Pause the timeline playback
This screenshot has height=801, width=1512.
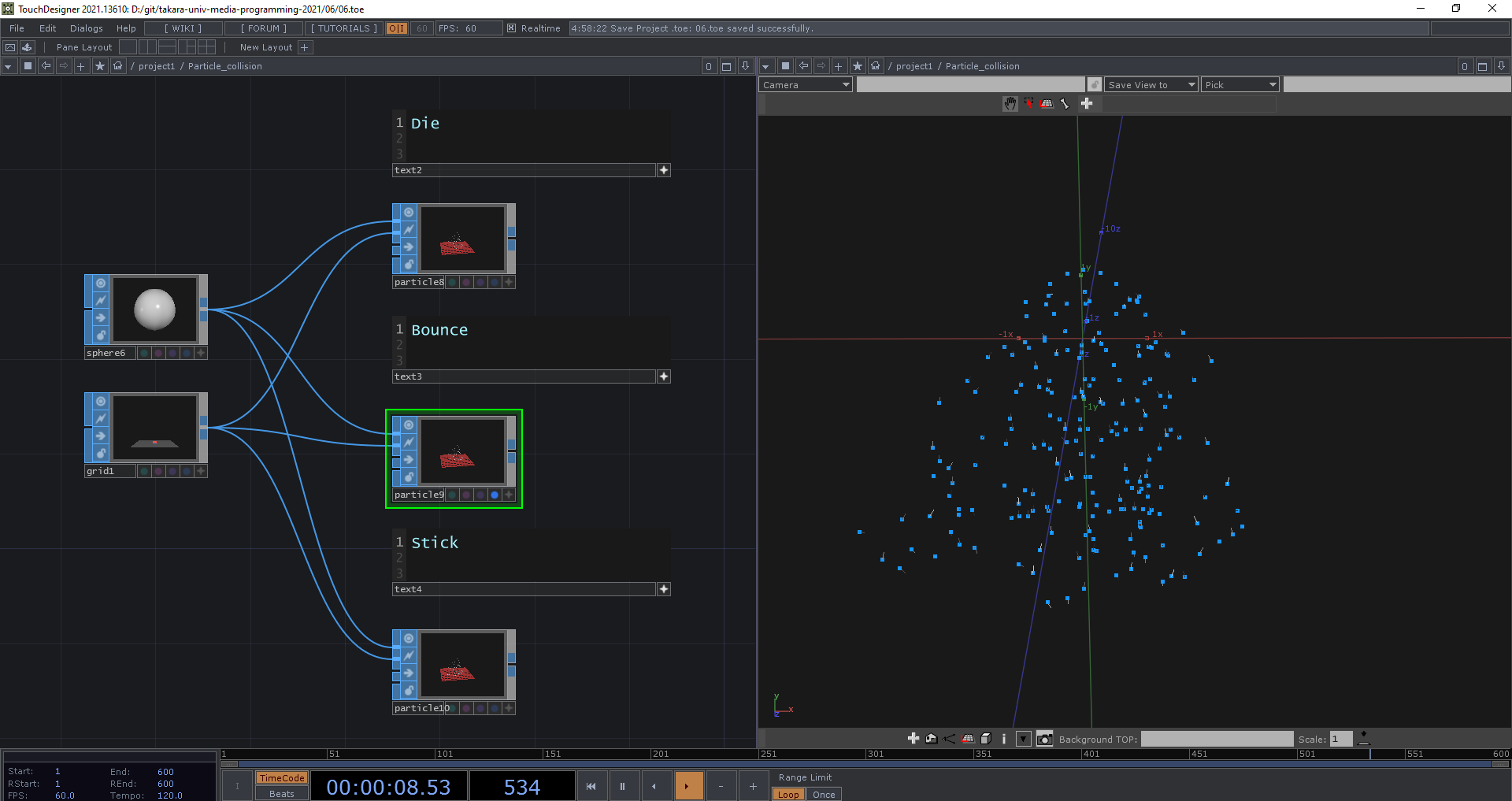click(x=622, y=786)
